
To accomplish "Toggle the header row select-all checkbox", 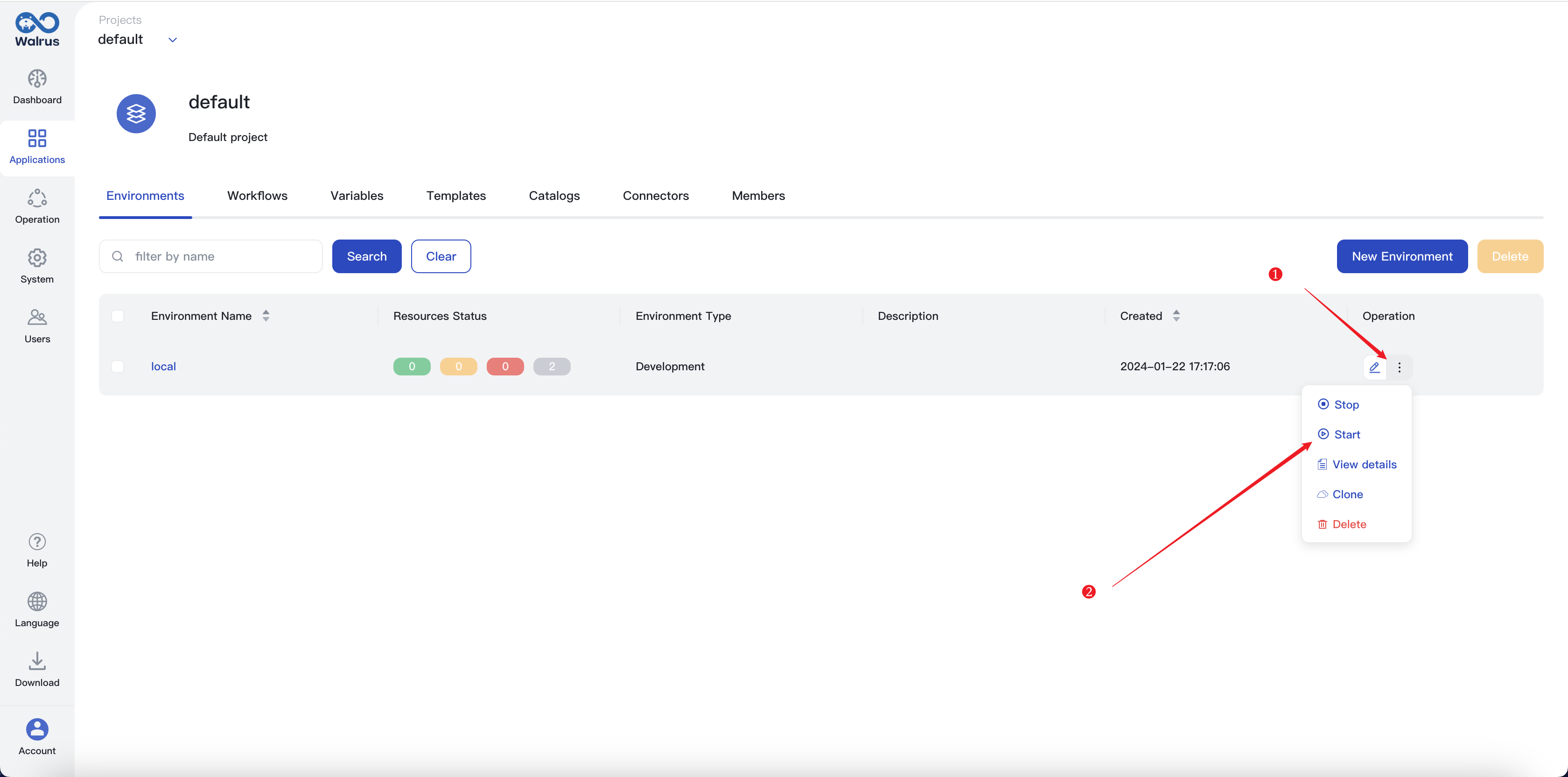I will [117, 316].
